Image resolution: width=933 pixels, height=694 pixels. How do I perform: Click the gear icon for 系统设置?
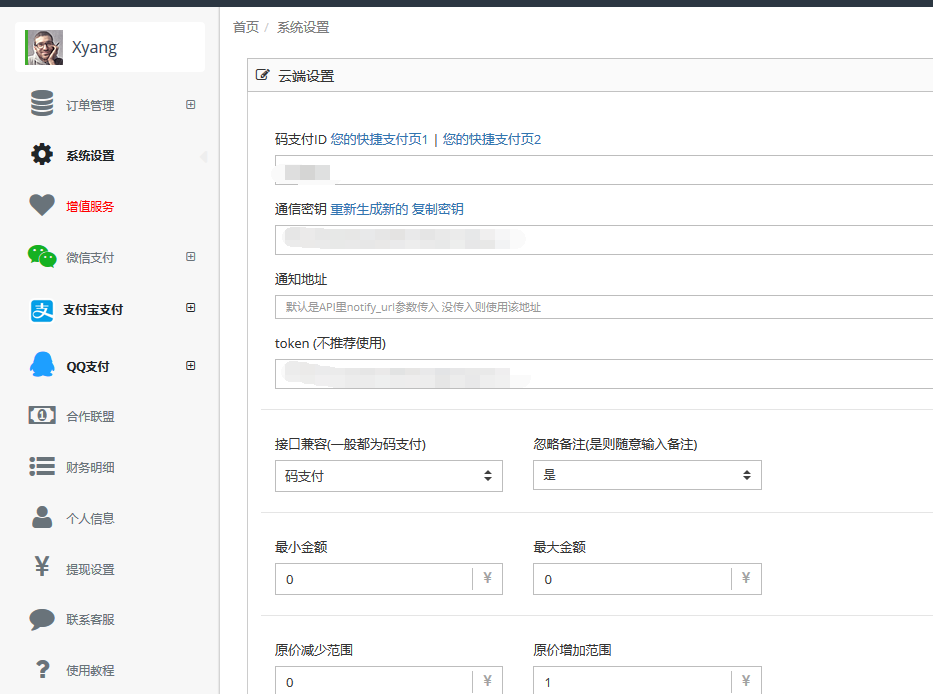point(42,155)
